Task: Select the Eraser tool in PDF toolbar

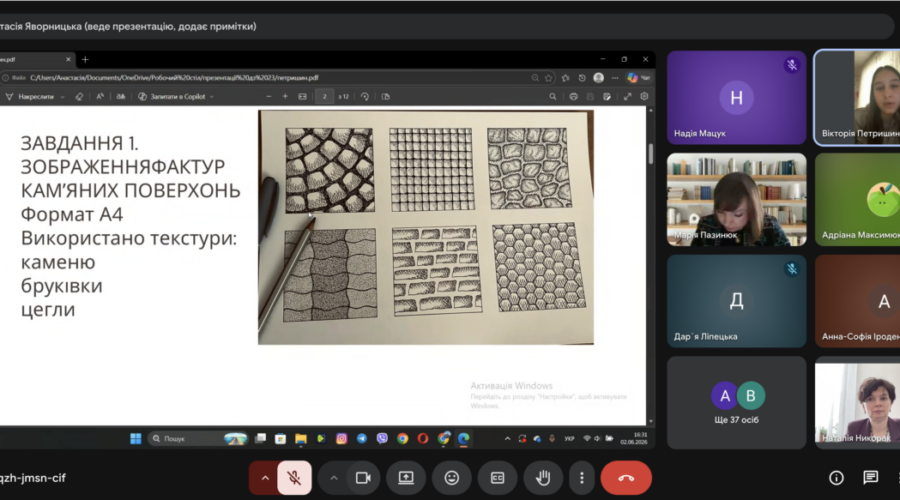Action: coord(79,96)
